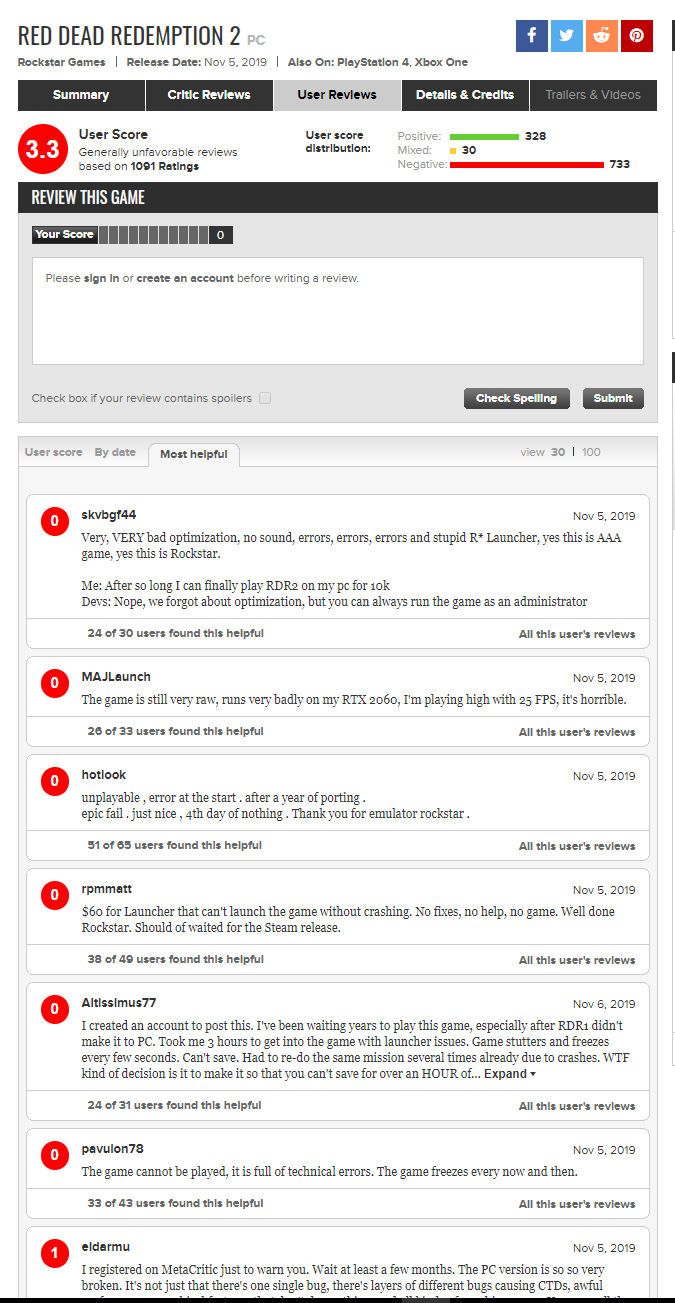Click hotlook's red 0 score circle
The height and width of the screenshot is (1303, 675).
click(x=54, y=781)
